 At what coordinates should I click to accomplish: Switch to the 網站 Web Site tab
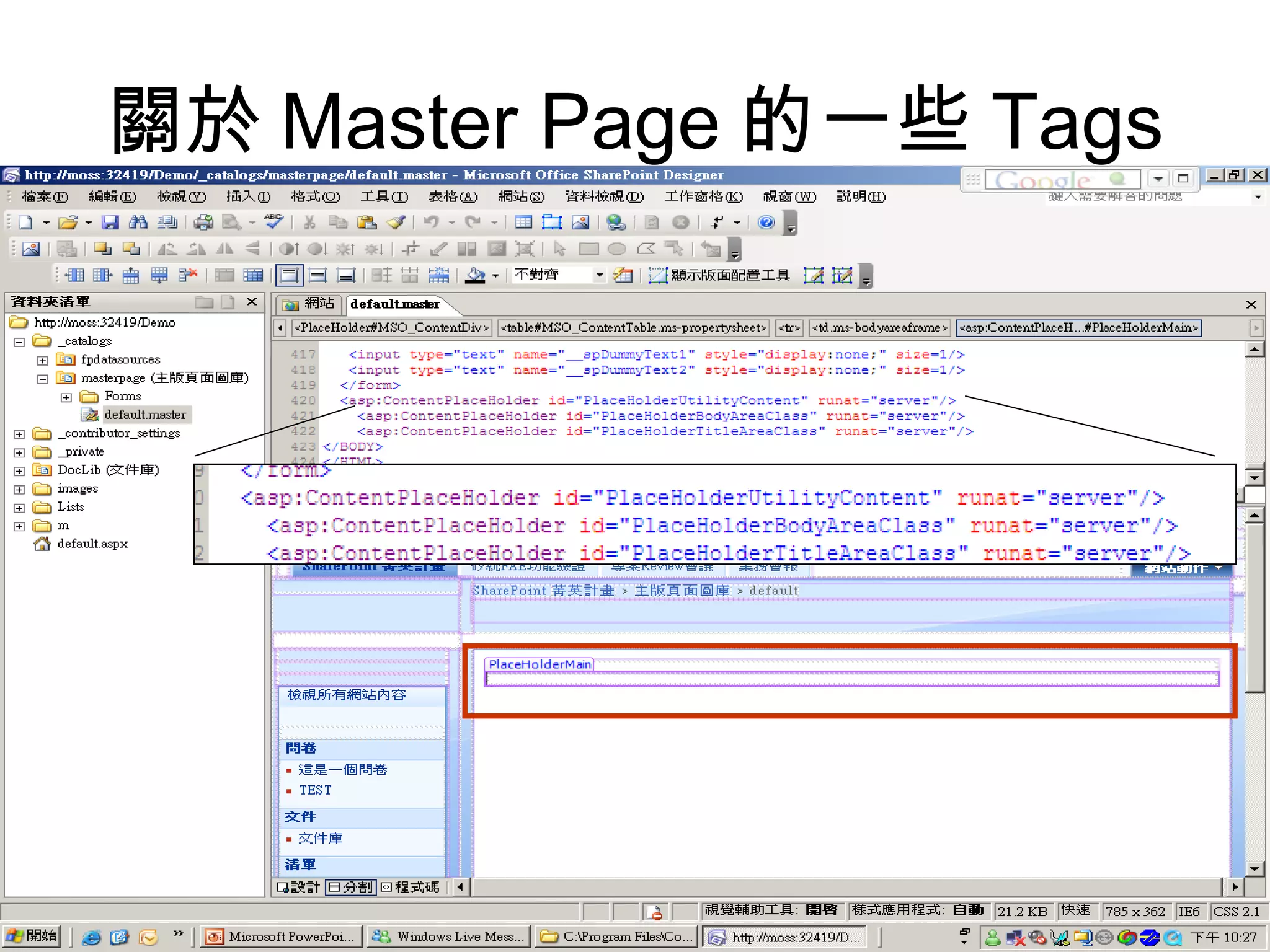tap(308, 303)
